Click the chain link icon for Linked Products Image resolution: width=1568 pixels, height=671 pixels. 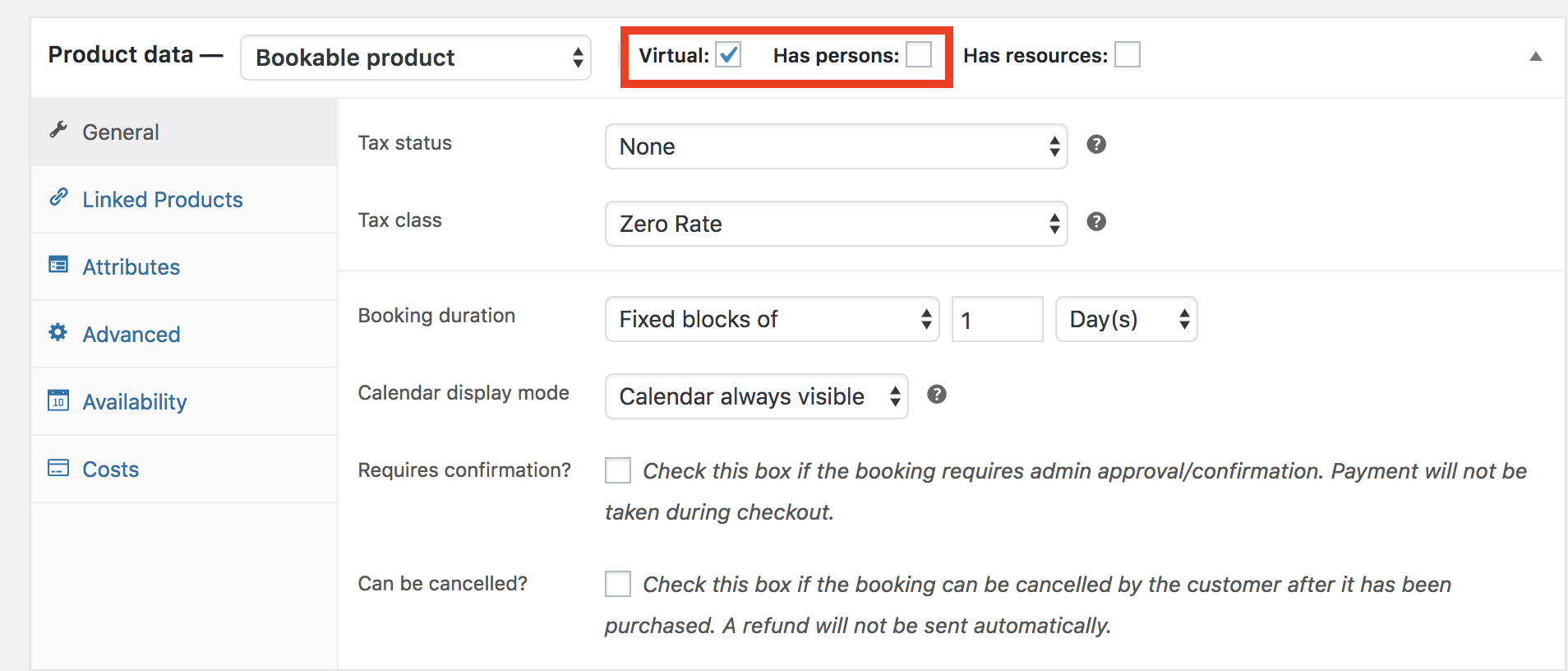58,197
